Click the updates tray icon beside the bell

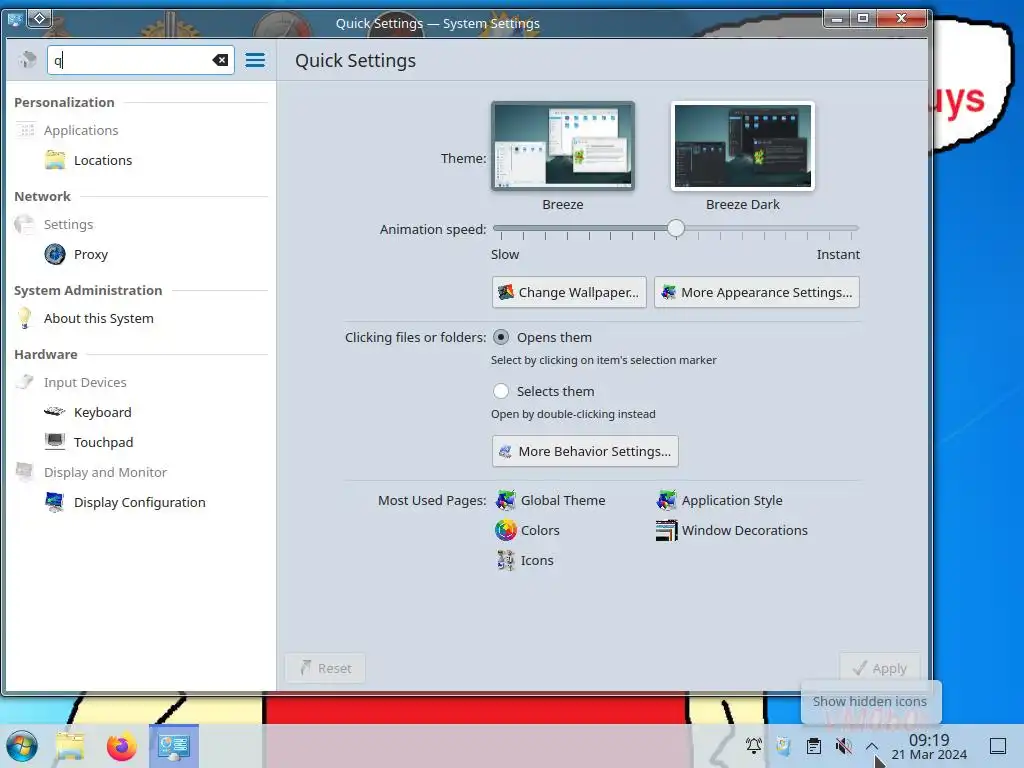point(784,745)
